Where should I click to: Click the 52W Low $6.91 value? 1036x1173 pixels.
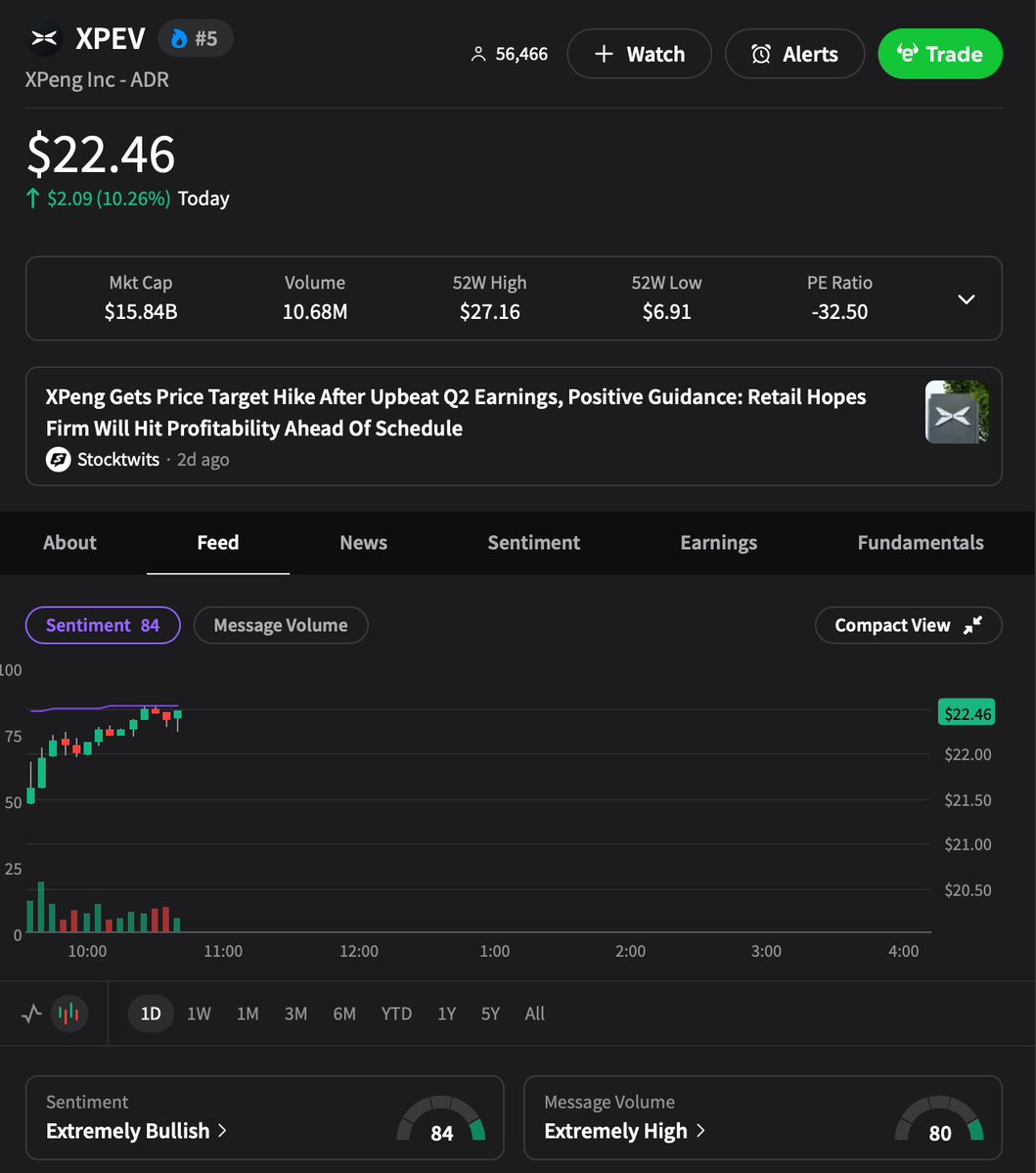pyautogui.click(x=666, y=311)
